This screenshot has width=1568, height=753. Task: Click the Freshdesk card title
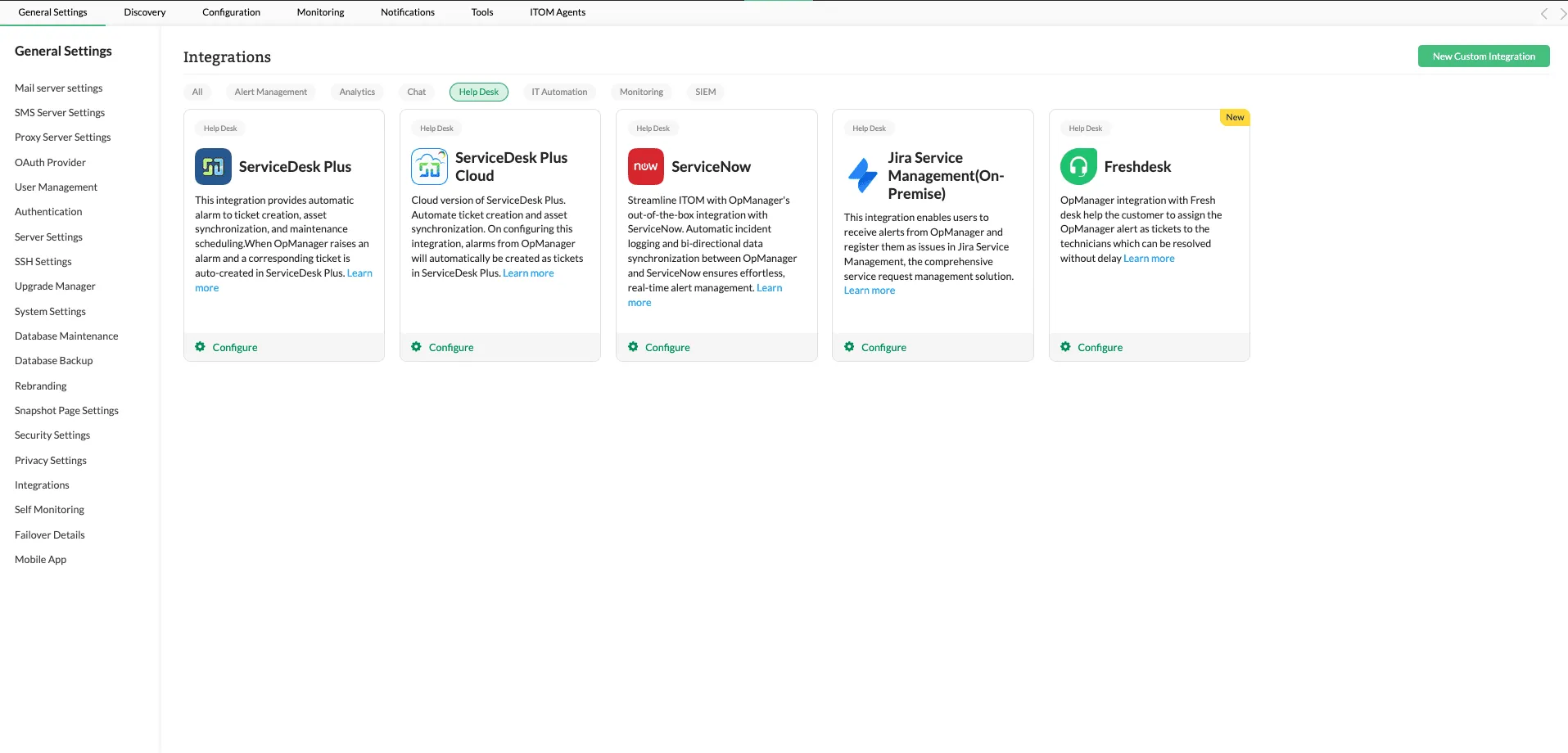click(1137, 167)
